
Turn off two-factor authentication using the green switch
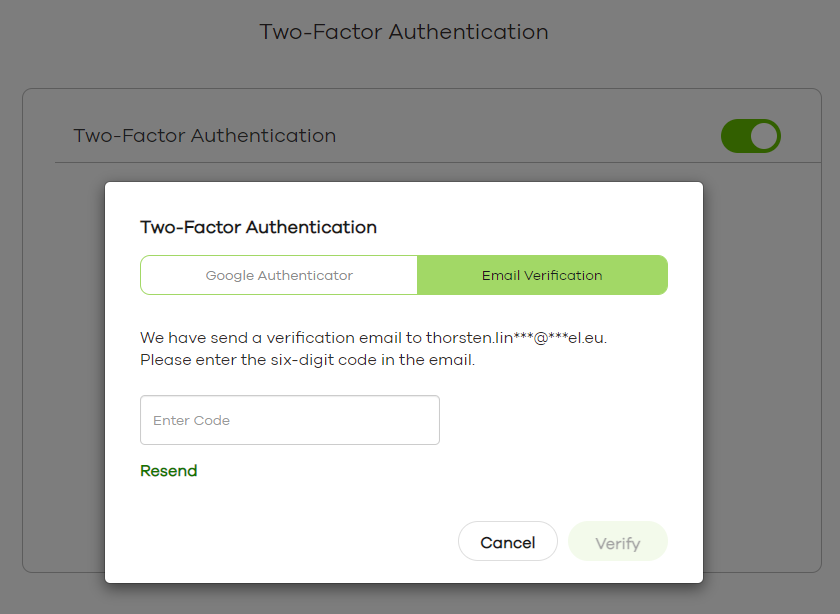coord(751,136)
